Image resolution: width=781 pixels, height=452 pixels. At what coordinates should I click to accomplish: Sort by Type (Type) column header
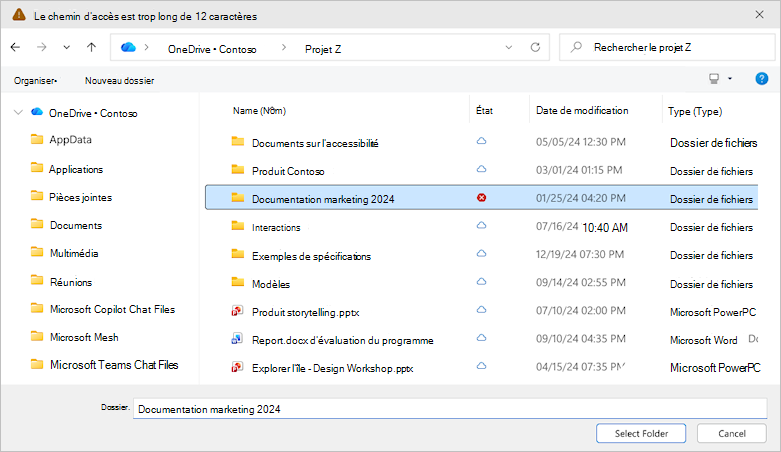[695, 112]
